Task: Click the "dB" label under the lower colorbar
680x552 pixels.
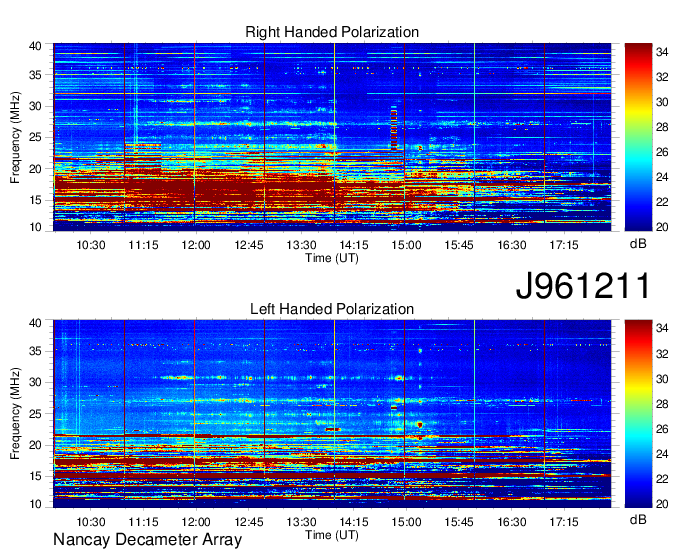Action: 638,519
